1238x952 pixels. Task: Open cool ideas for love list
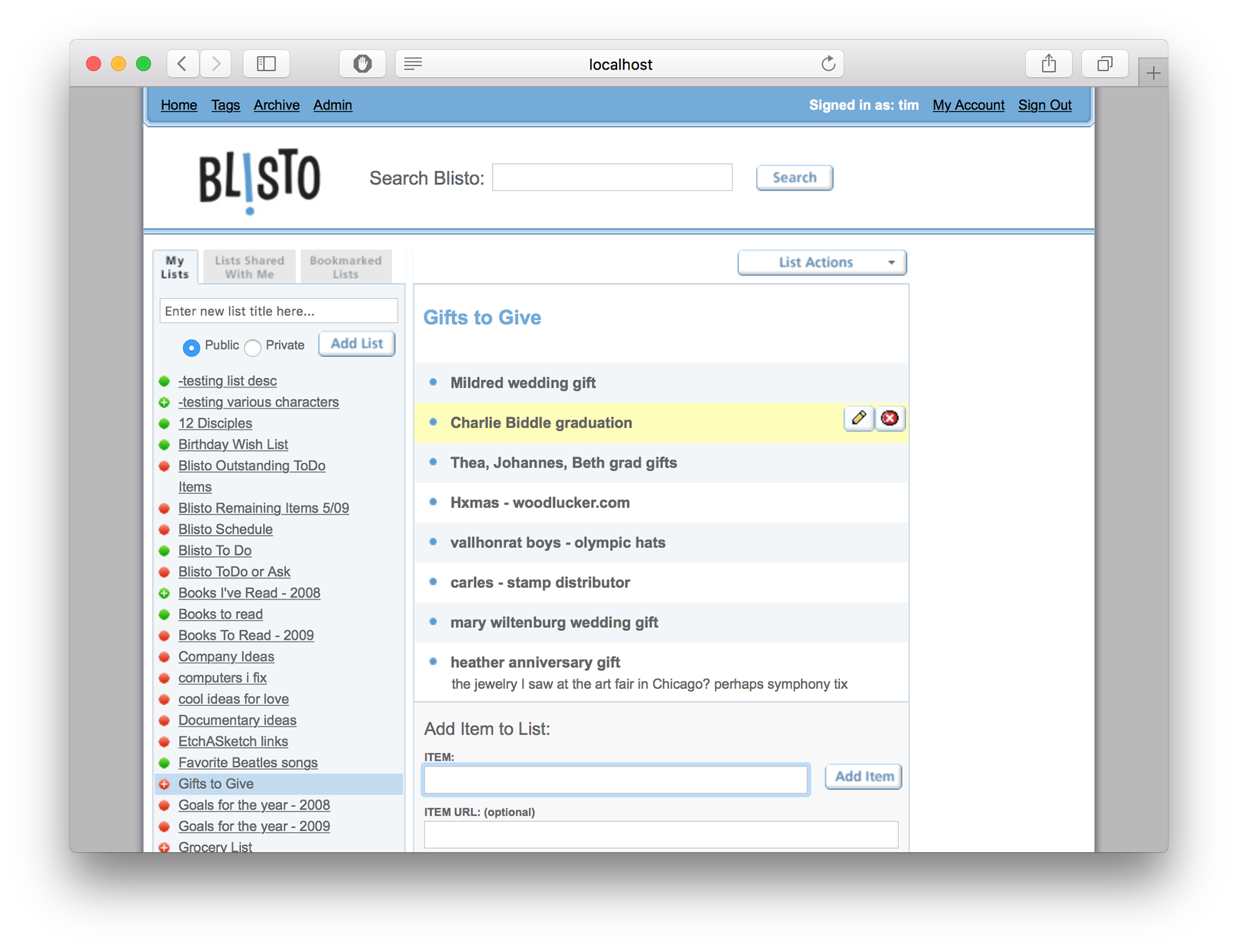pos(233,699)
